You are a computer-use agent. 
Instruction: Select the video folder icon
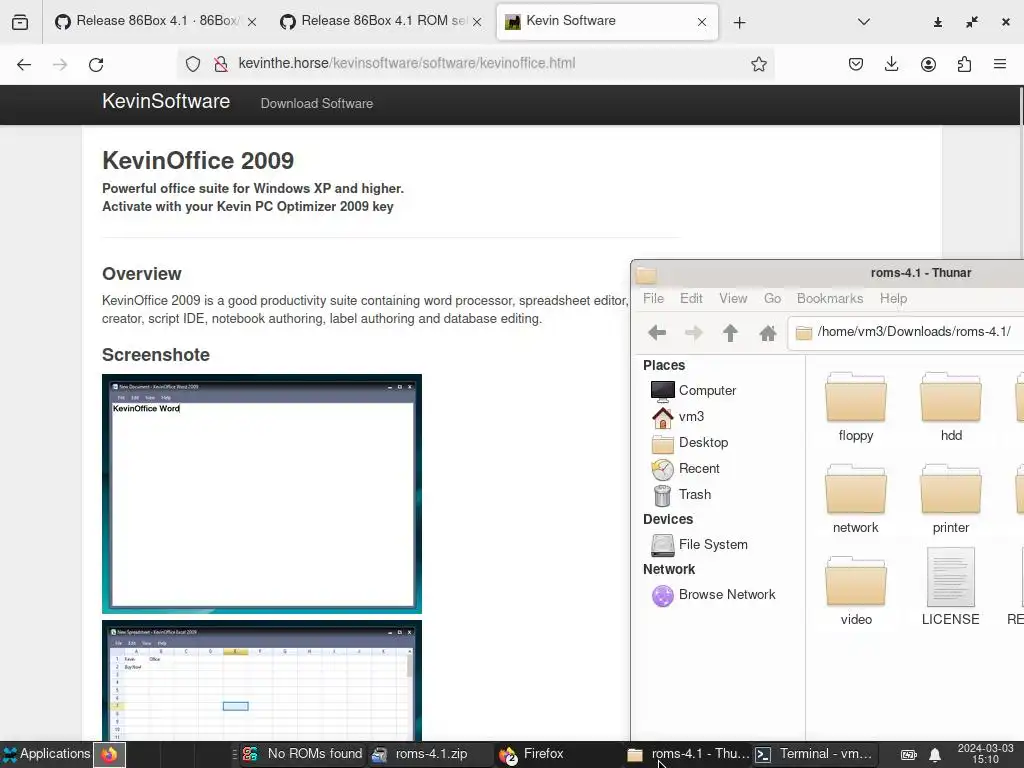point(856,582)
